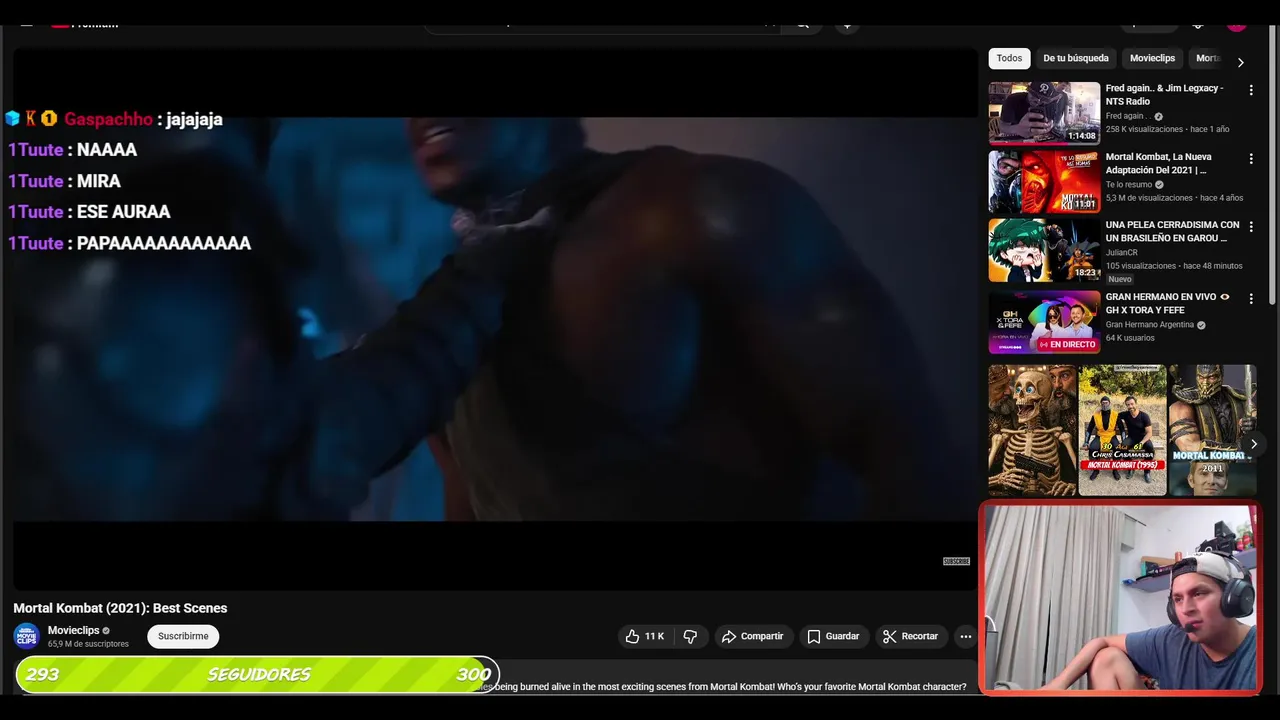
Task: Select the Todos filter chip
Action: pyautogui.click(x=1009, y=58)
